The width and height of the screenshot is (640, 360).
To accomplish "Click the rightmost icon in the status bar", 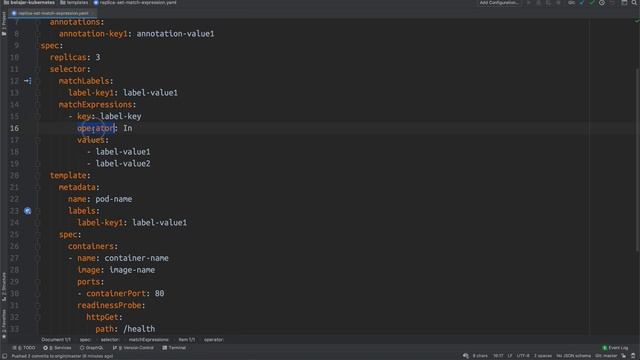I will coord(633,356).
